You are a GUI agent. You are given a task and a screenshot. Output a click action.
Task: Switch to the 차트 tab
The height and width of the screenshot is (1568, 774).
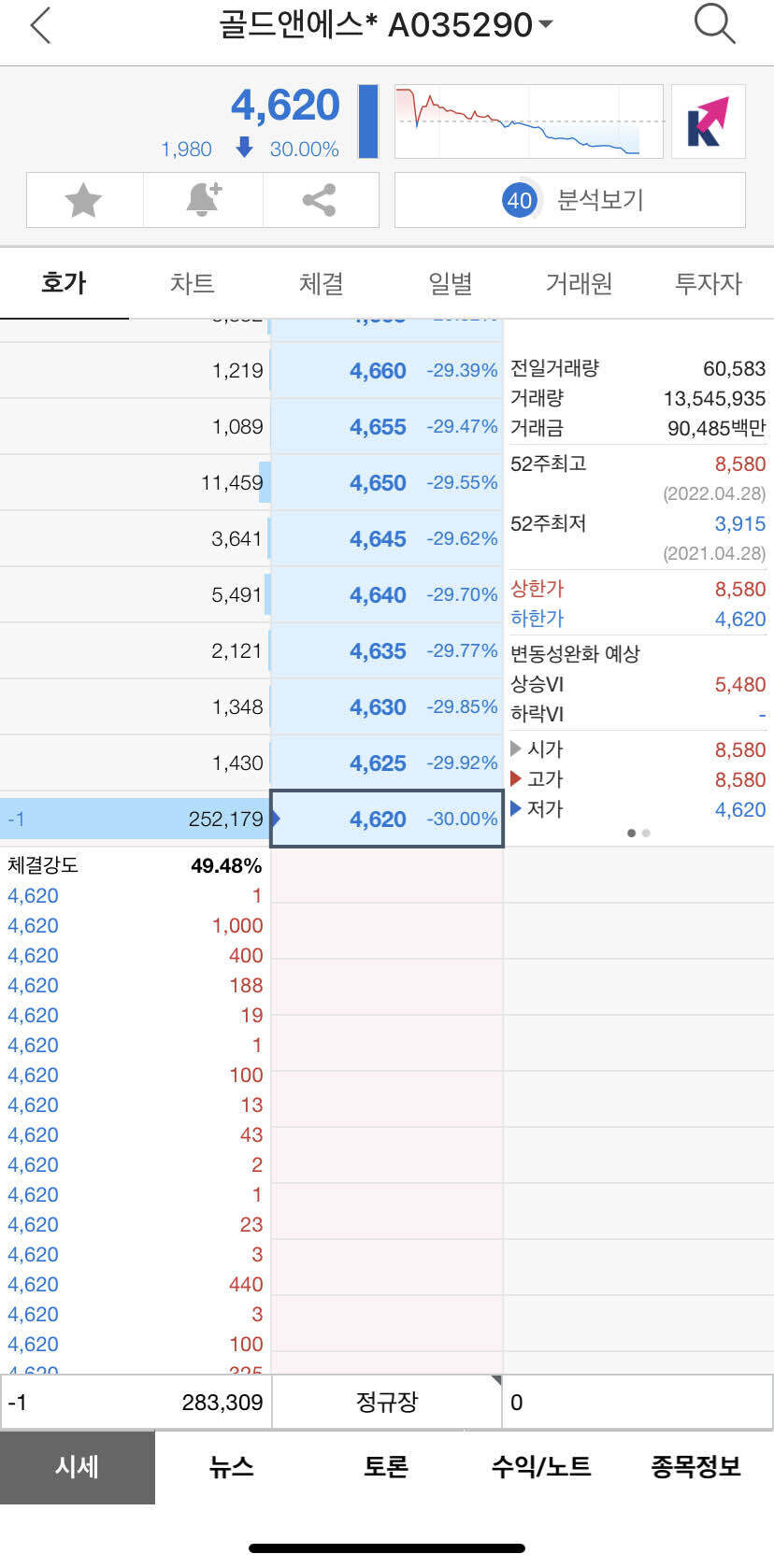(193, 283)
